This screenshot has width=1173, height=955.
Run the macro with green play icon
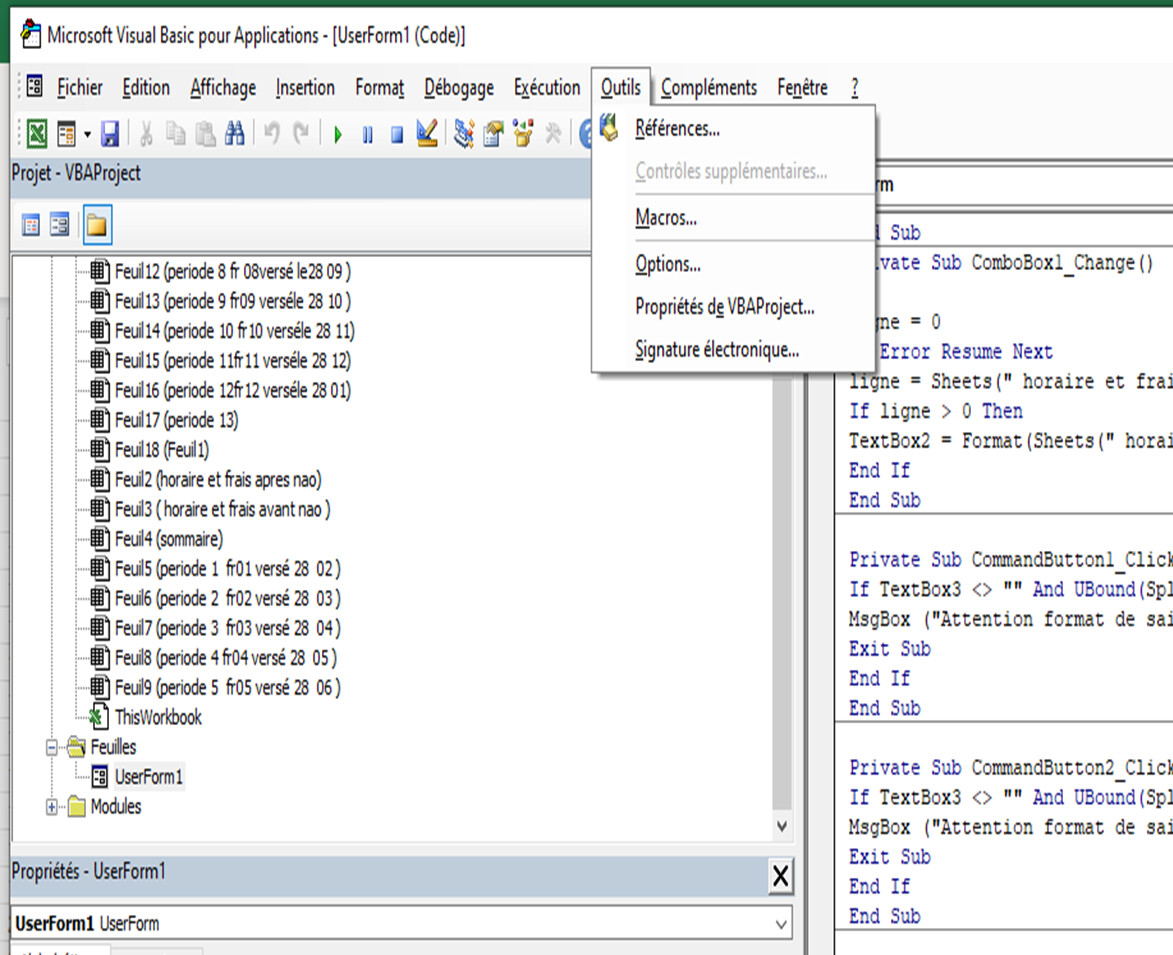pyautogui.click(x=338, y=134)
